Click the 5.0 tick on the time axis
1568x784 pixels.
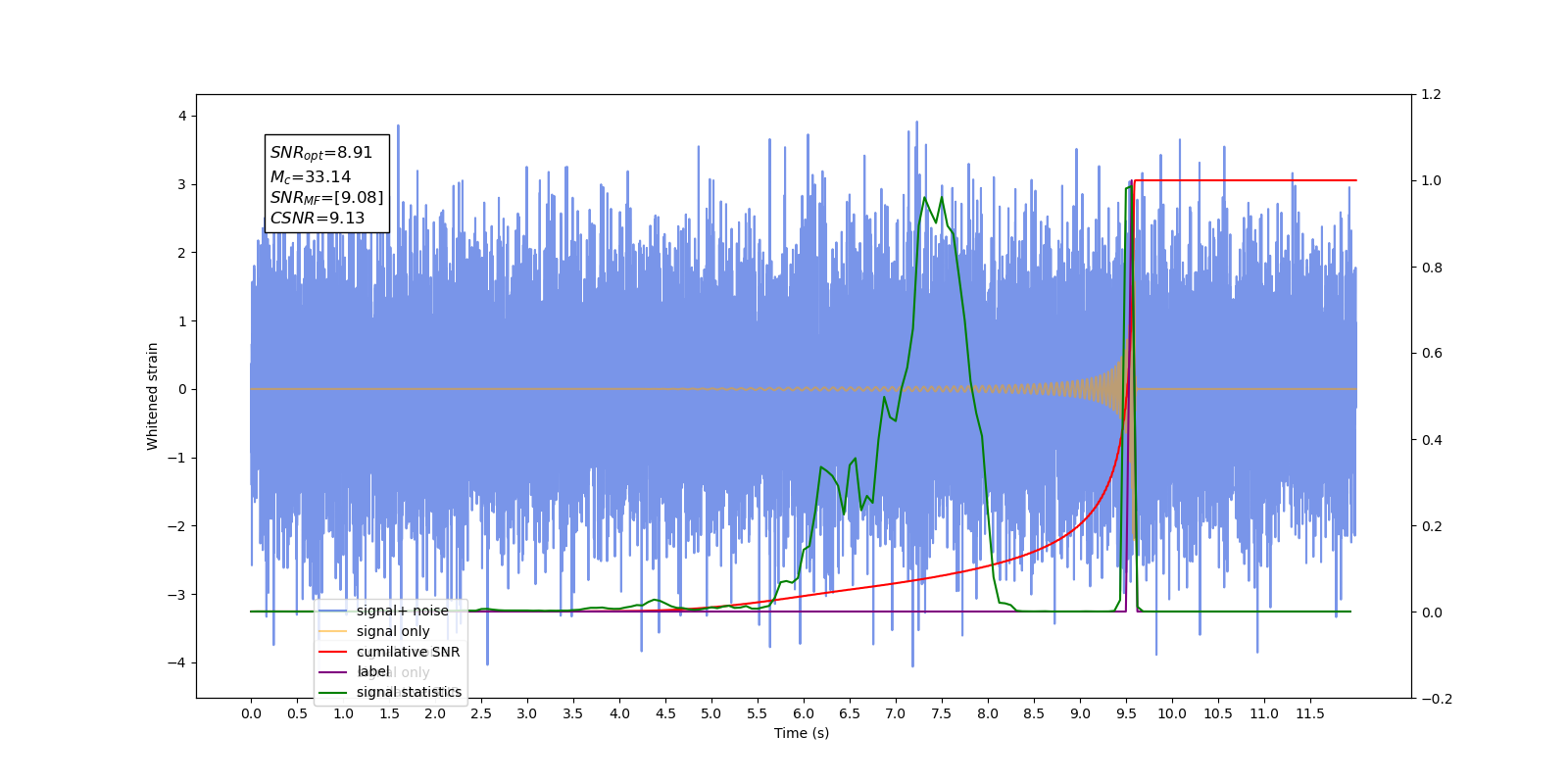click(711, 713)
